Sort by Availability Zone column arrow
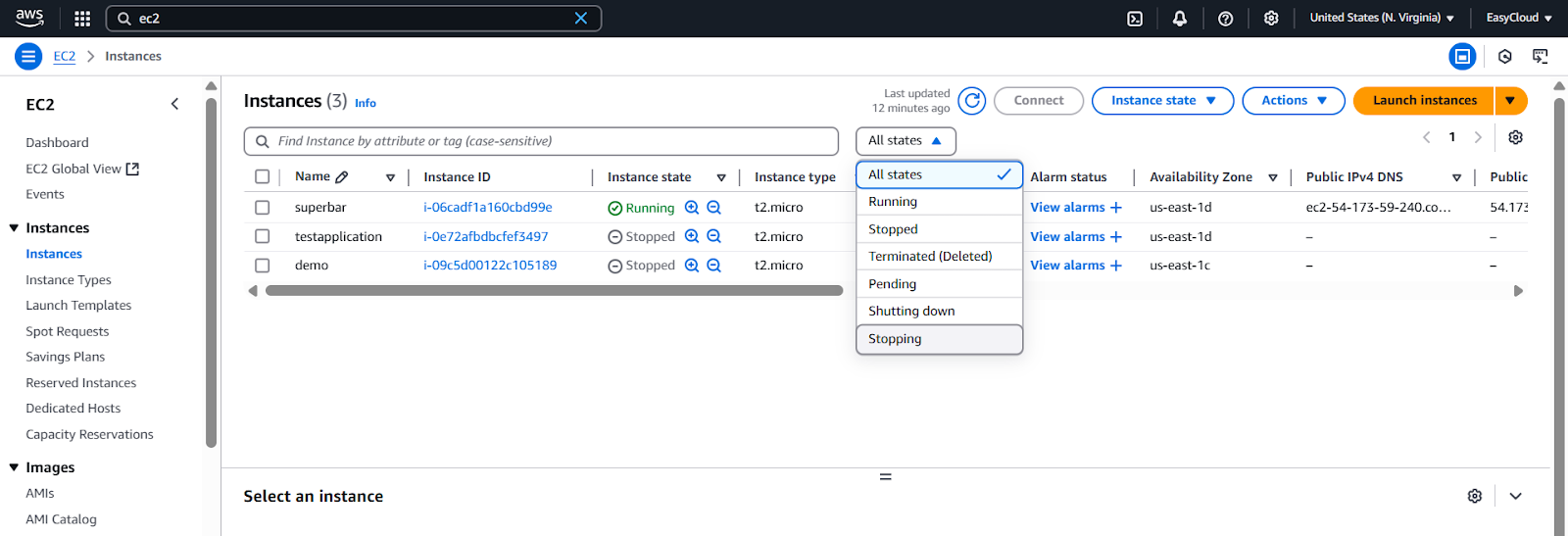Screen dimensions: 1568x536 pos(1273,177)
